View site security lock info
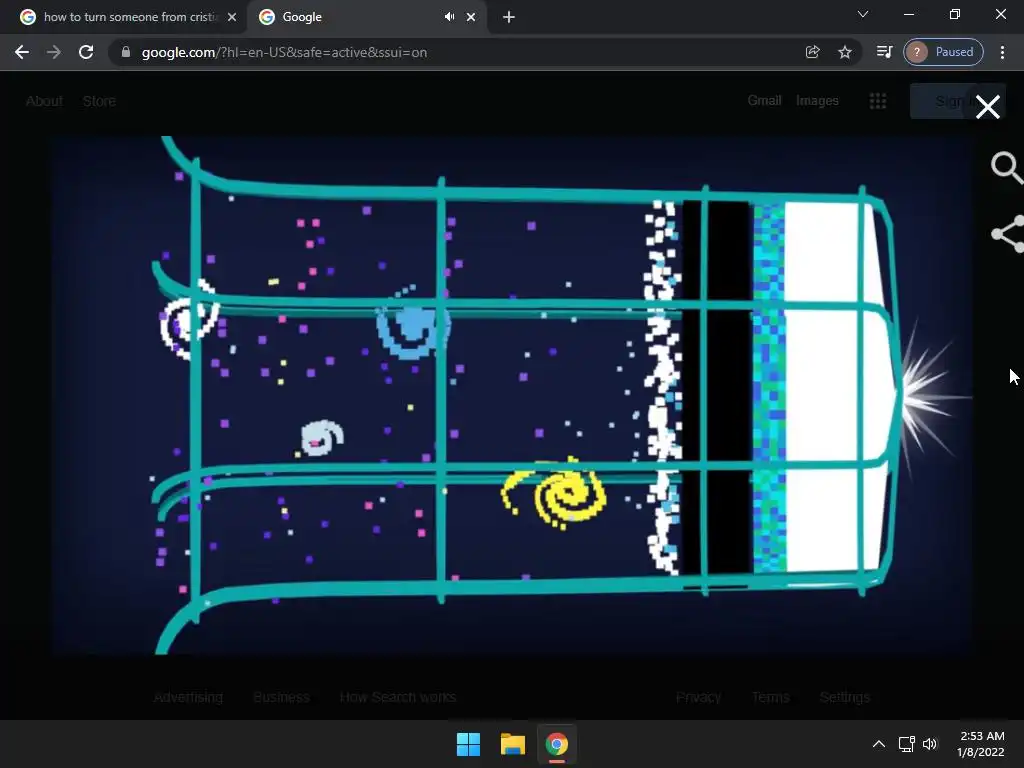 point(125,52)
